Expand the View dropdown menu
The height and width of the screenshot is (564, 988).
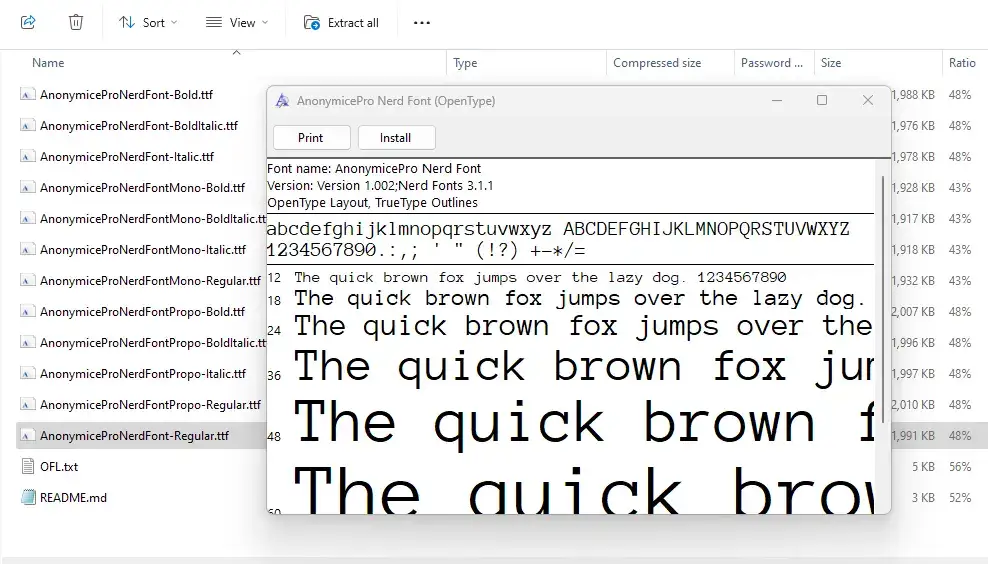click(x=237, y=22)
